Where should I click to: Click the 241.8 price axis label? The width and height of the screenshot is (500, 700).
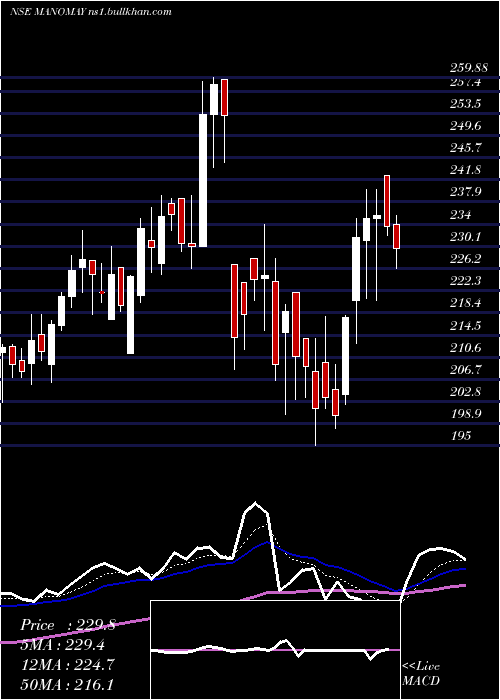click(466, 170)
